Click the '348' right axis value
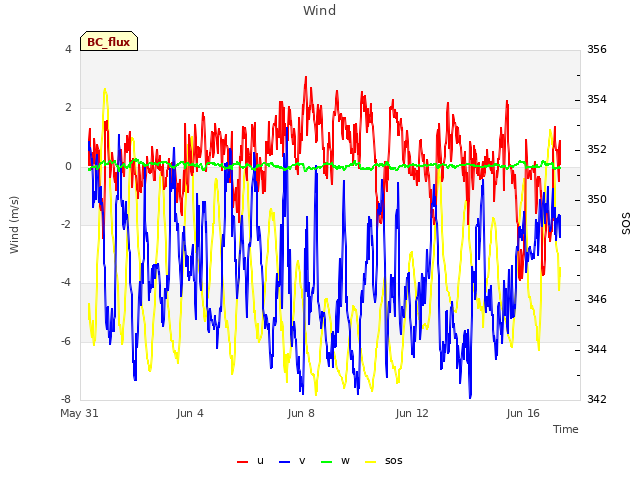The image size is (640, 480). pyautogui.click(x=597, y=249)
